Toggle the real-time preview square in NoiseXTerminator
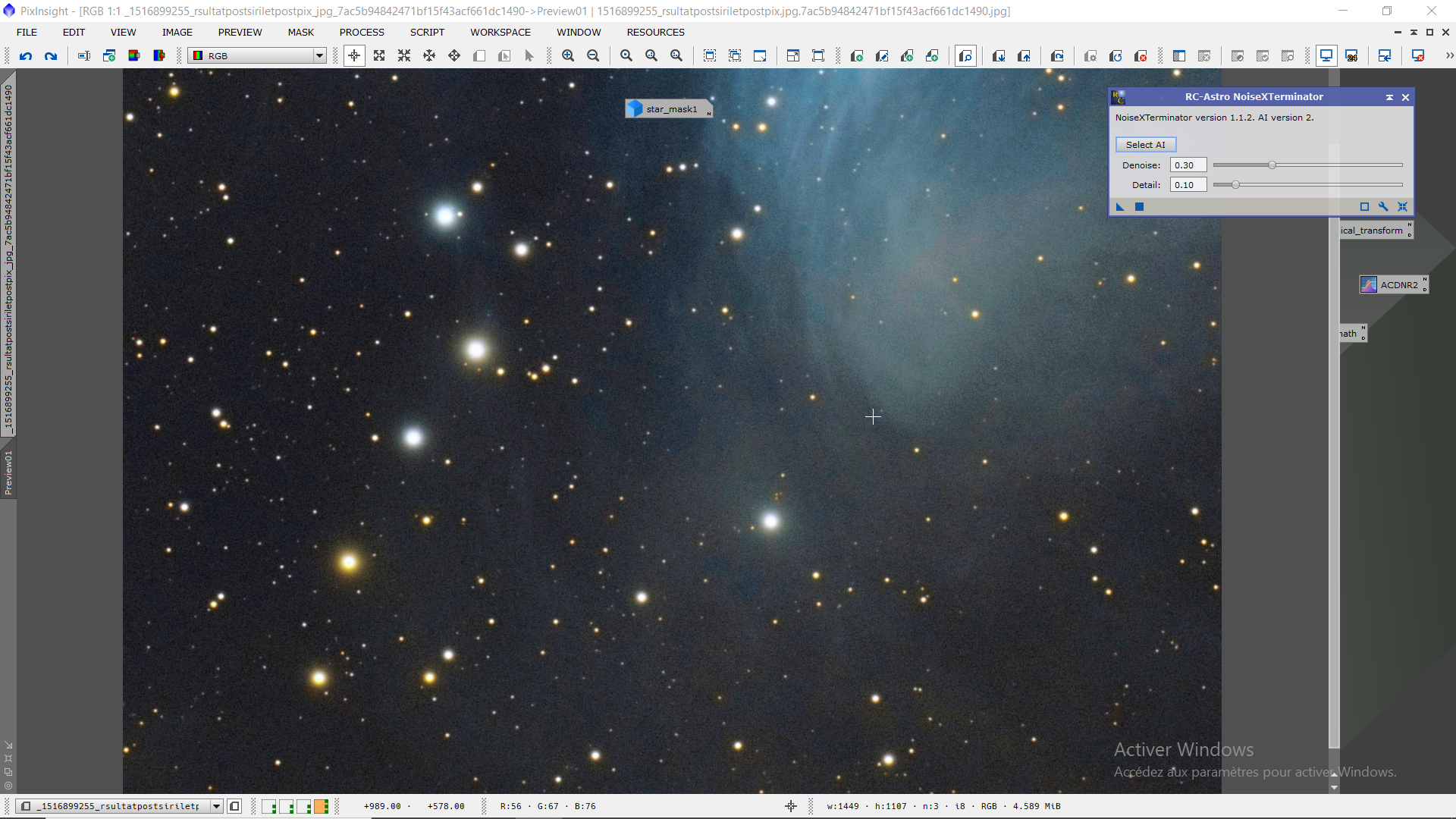 pos(1364,206)
